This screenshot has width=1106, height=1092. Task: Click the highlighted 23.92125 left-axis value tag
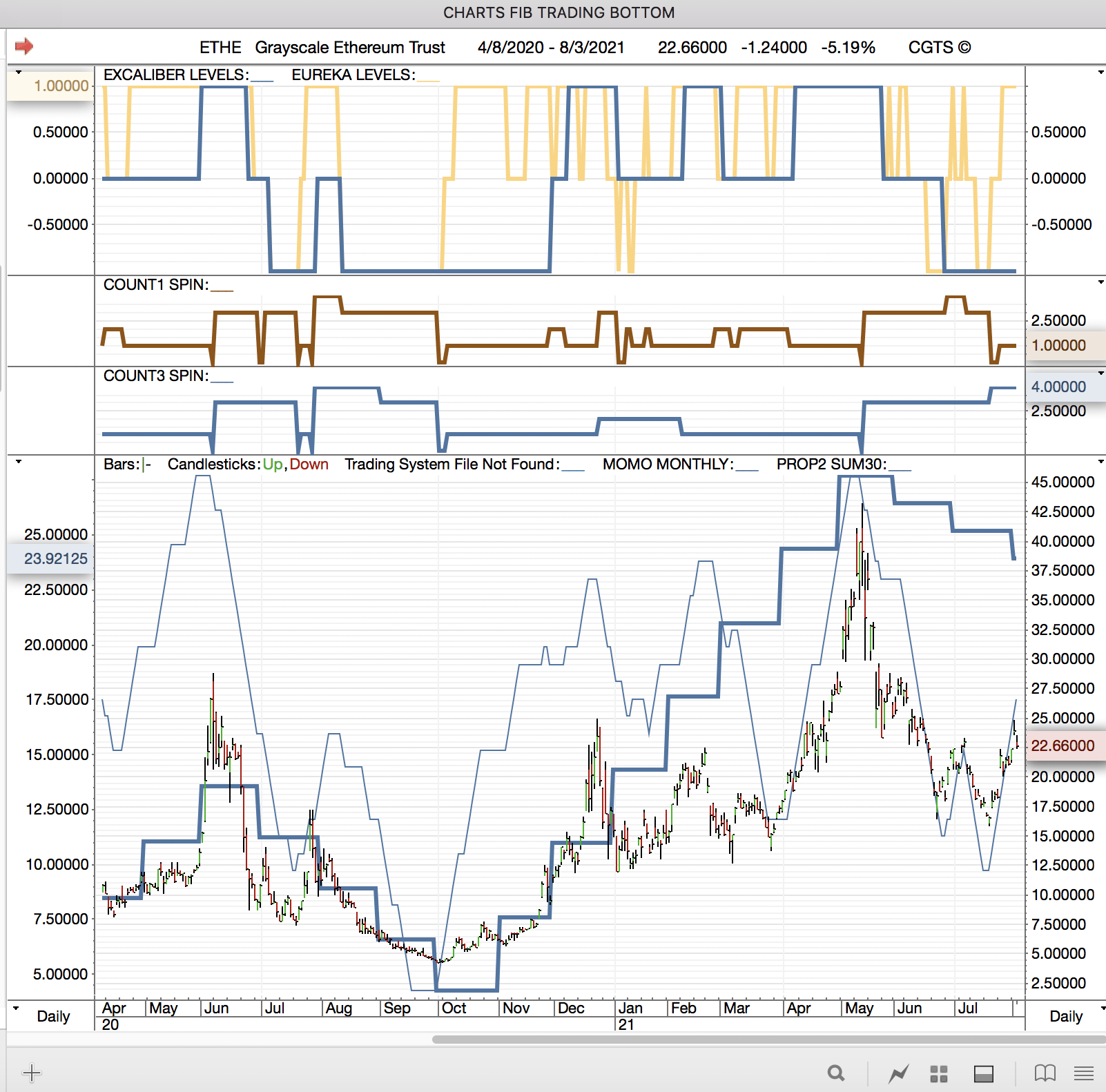pyautogui.click(x=51, y=558)
